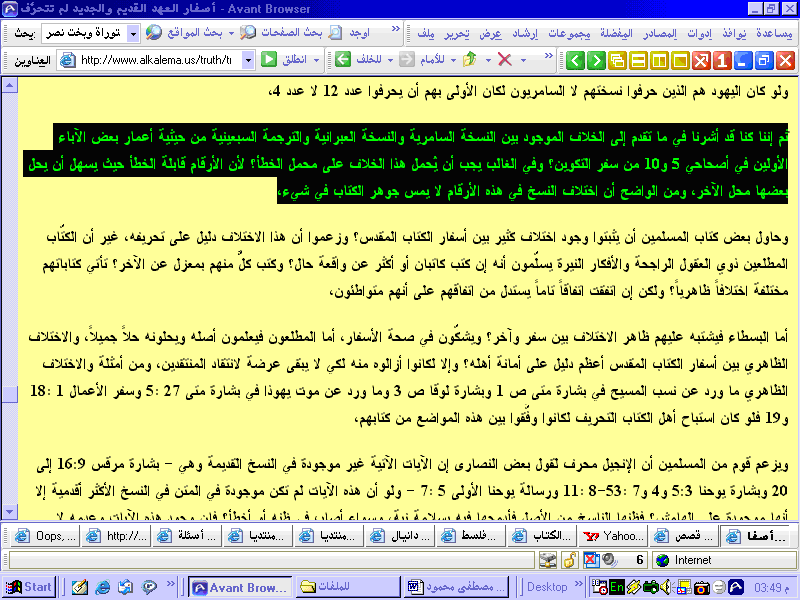Go to the previous tab with green left arrow
The image size is (800, 600).
(x=576, y=60)
